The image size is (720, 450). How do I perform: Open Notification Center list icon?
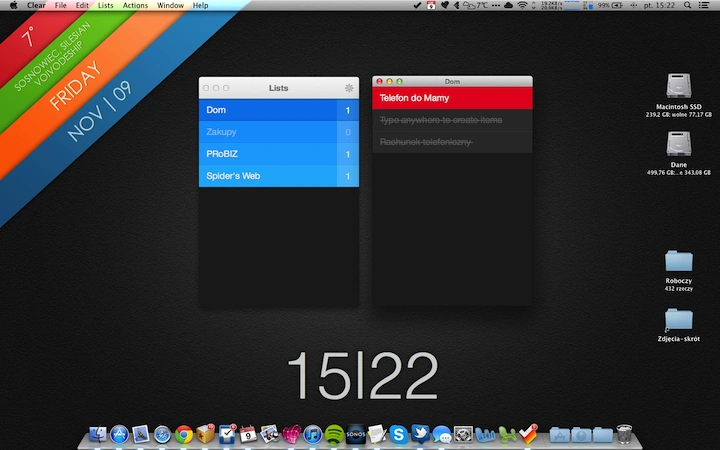click(x=703, y=6)
